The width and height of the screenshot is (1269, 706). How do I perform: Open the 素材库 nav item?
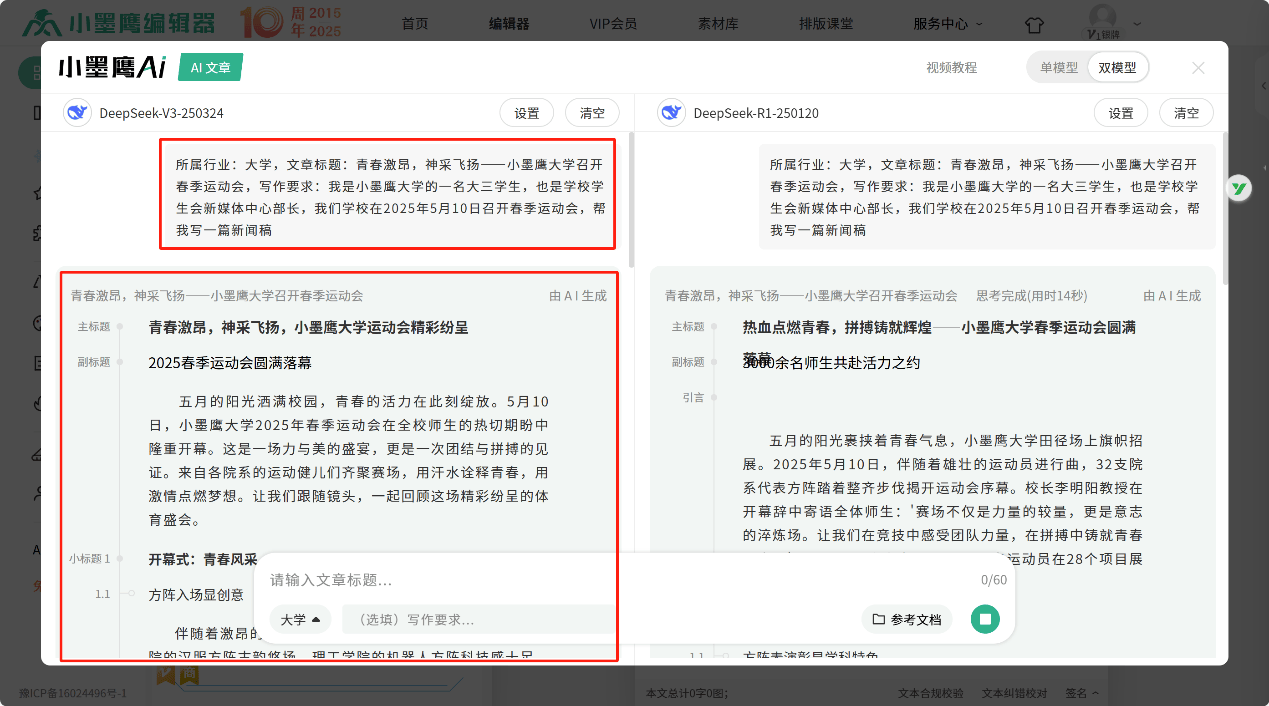[718, 23]
